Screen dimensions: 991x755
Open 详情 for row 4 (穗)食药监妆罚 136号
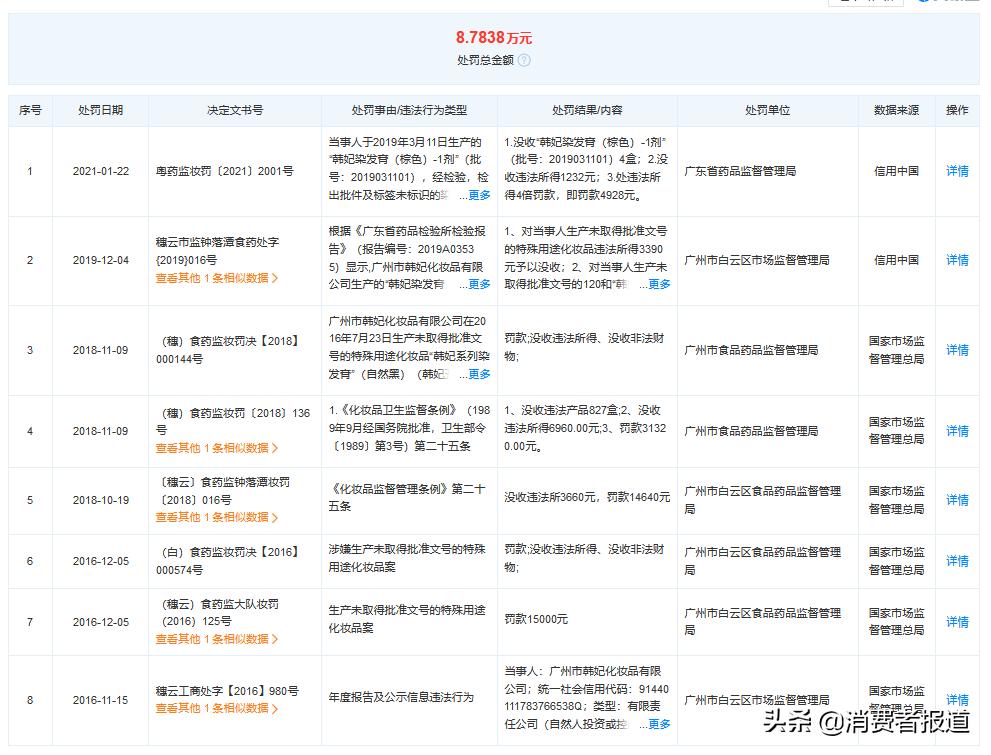point(957,430)
